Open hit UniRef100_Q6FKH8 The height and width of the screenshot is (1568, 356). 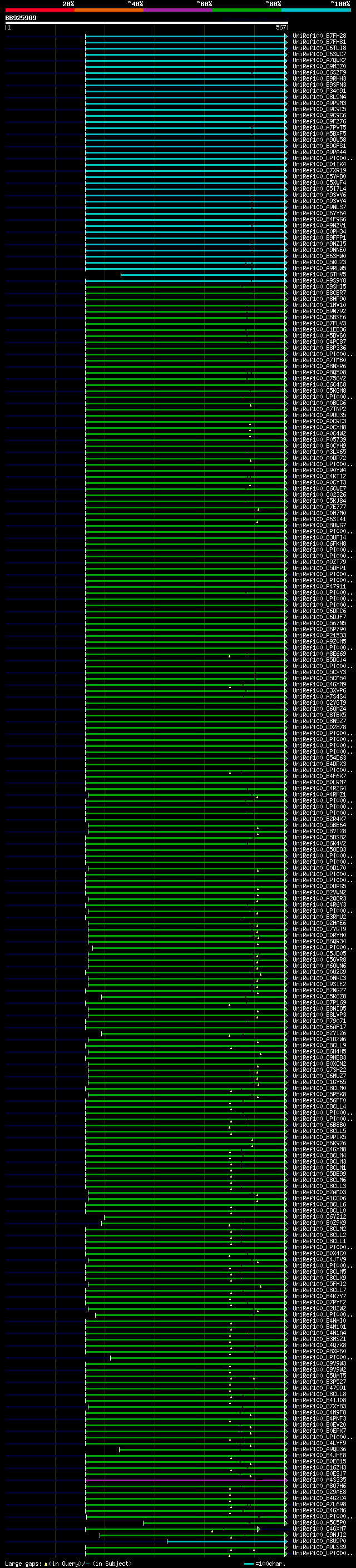(x=319, y=543)
